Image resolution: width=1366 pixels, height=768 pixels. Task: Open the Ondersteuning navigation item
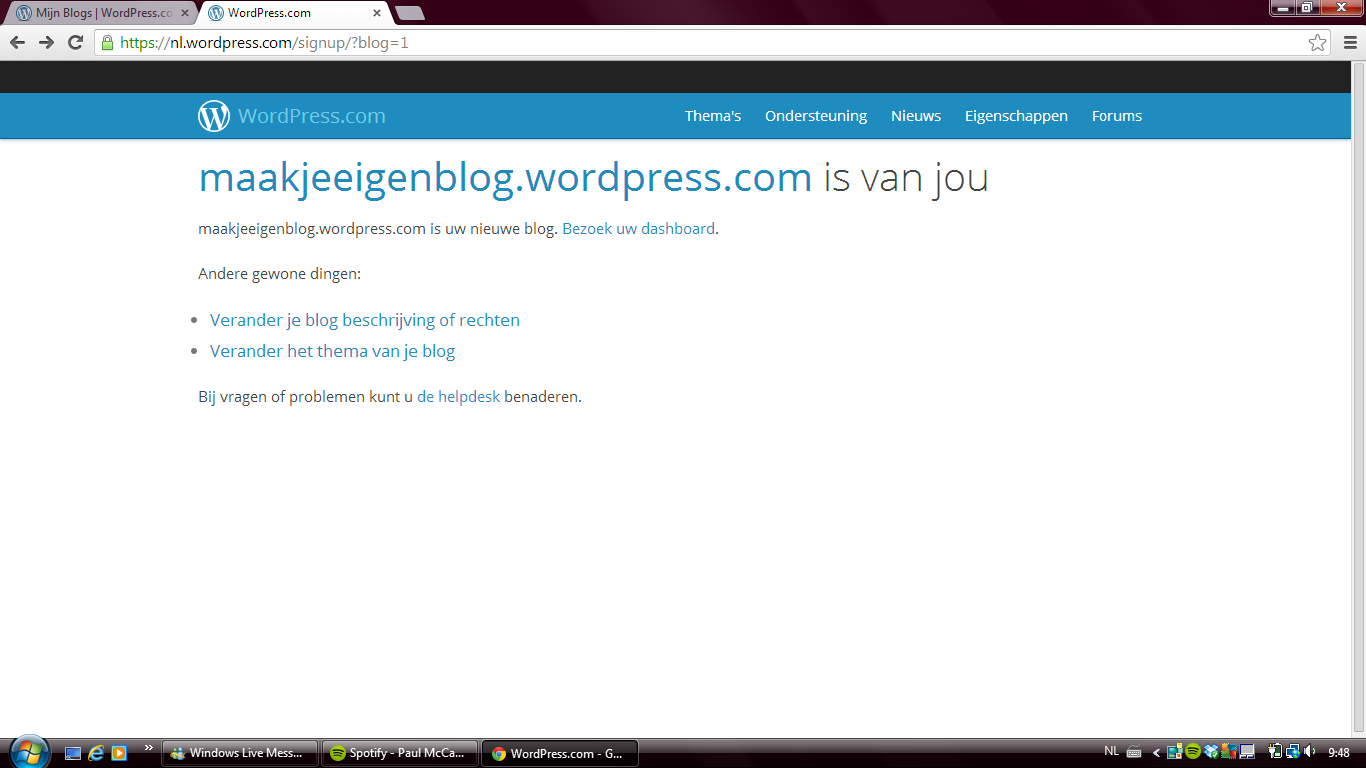coord(815,116)
